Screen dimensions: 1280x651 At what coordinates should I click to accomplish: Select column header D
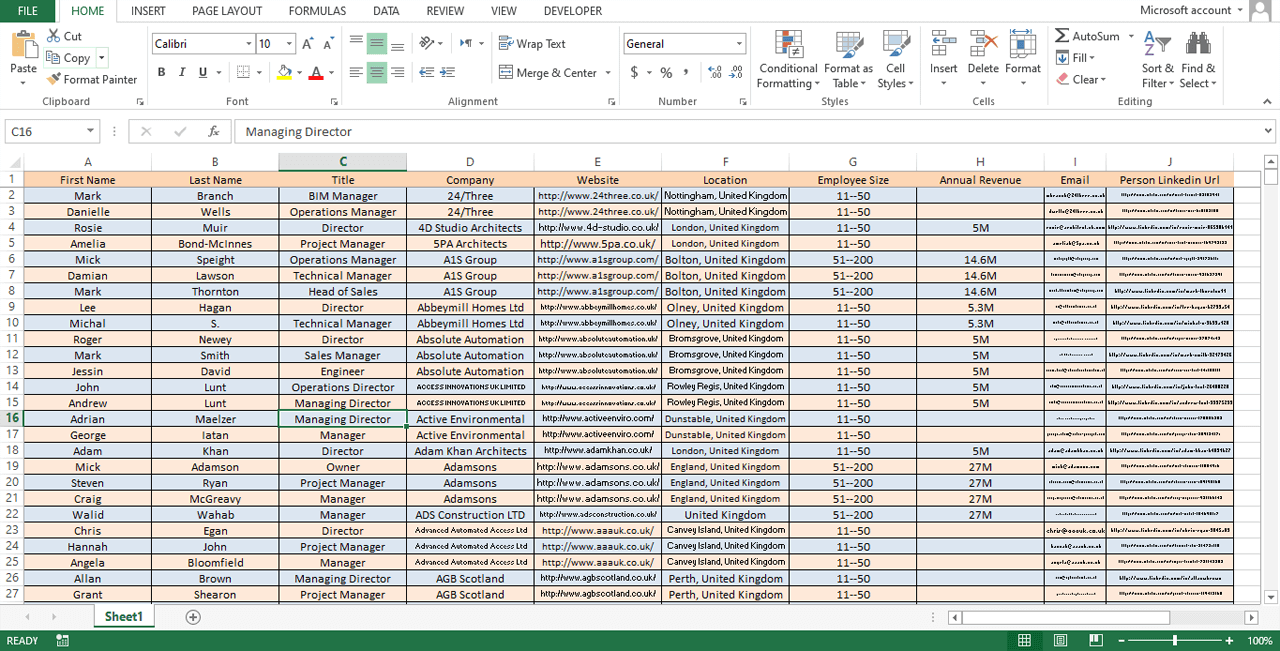coord(470,162)
